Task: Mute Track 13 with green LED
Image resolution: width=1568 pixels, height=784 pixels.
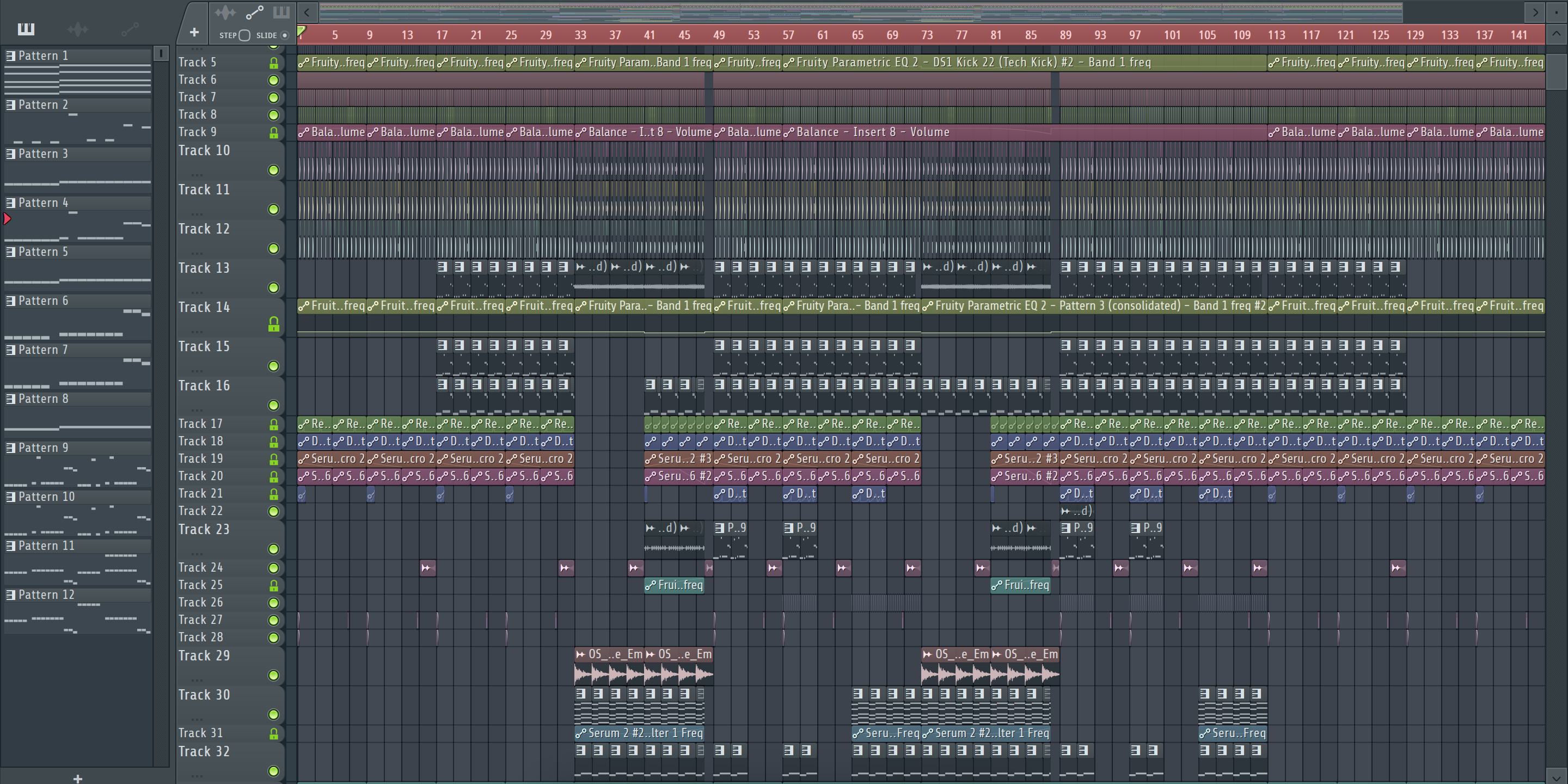Action: [274, 288]
